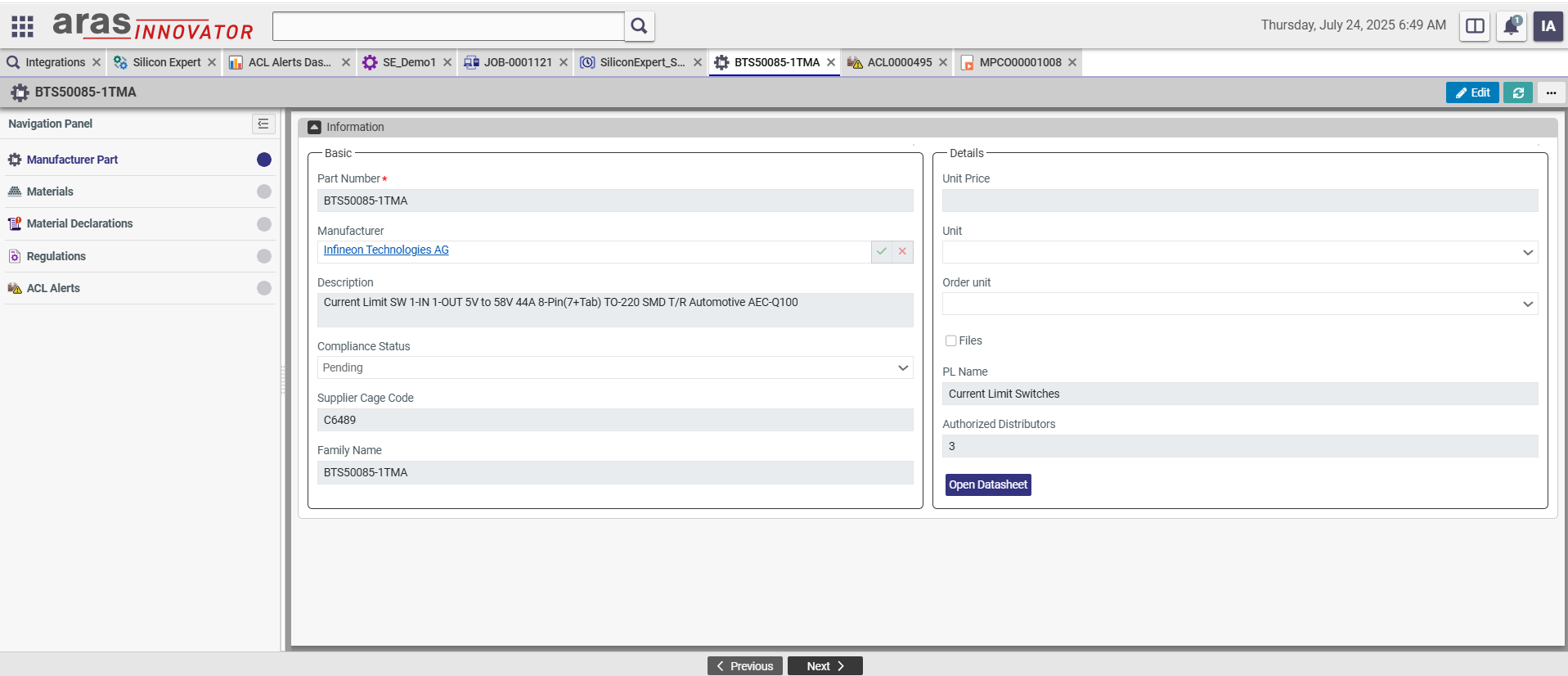The image size is (1568, 676).
Task: Collapse the Navigation Panel with its toggle icon
Action: coord(263,124)
